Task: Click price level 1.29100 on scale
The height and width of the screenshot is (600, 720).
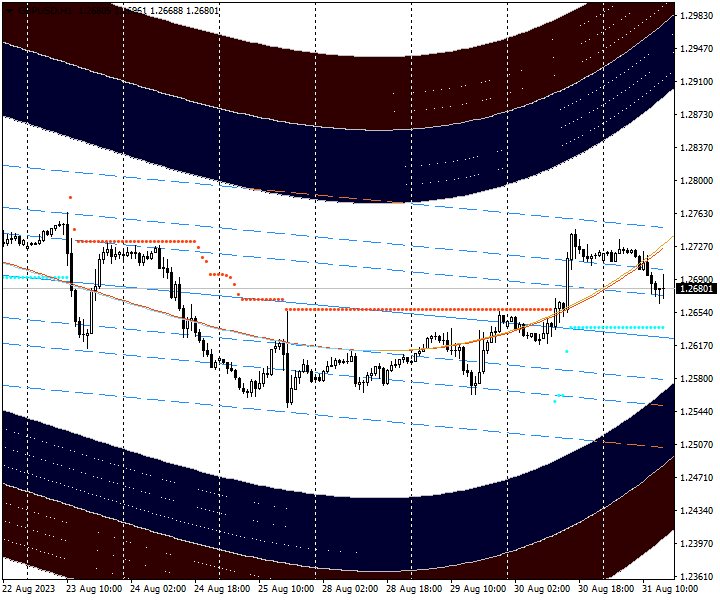Action: [x=697, y=82]
